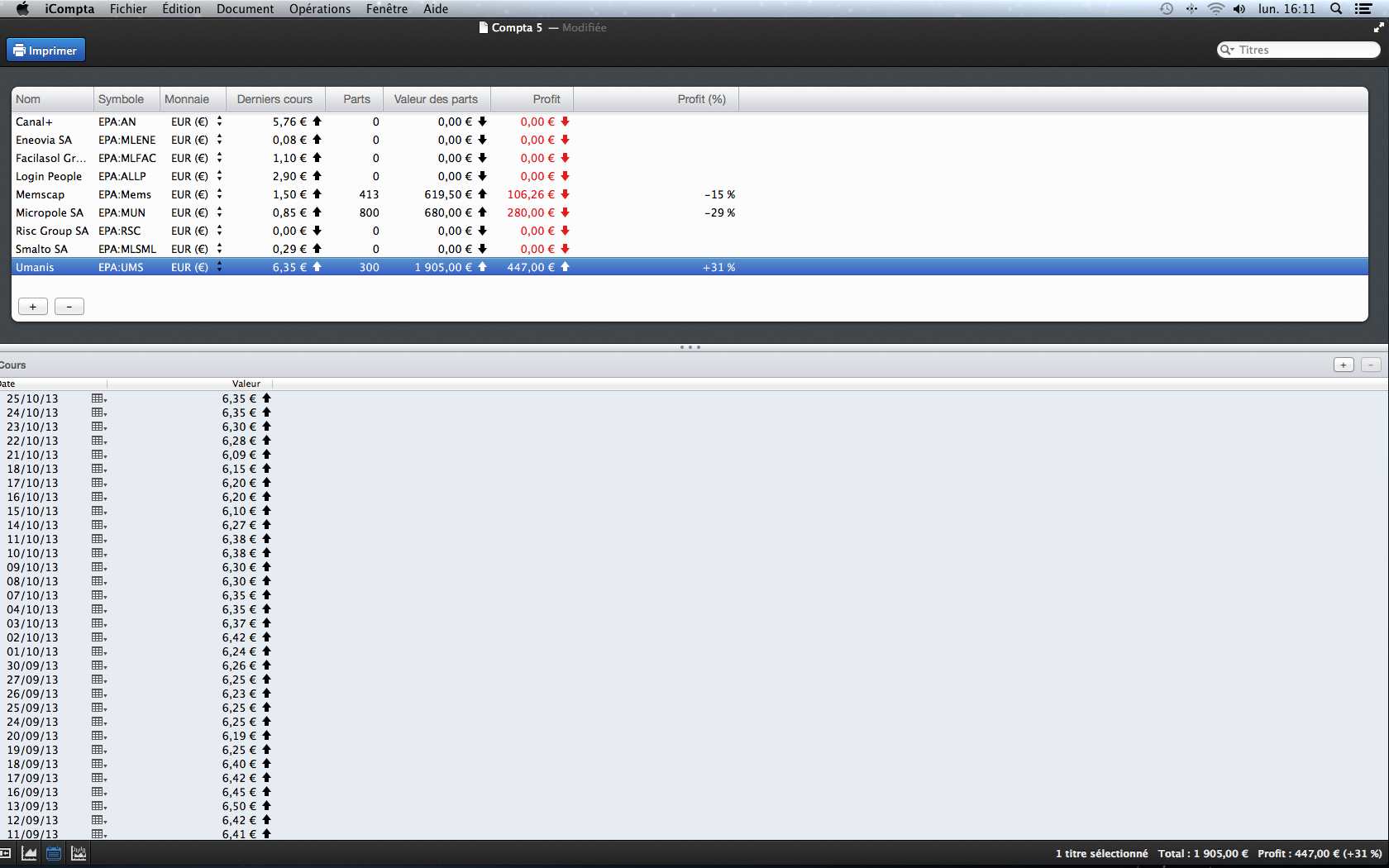Open currency popup for Memscap
The height and width of the screenshot is (868, 1389).
[x=219, y=194]
